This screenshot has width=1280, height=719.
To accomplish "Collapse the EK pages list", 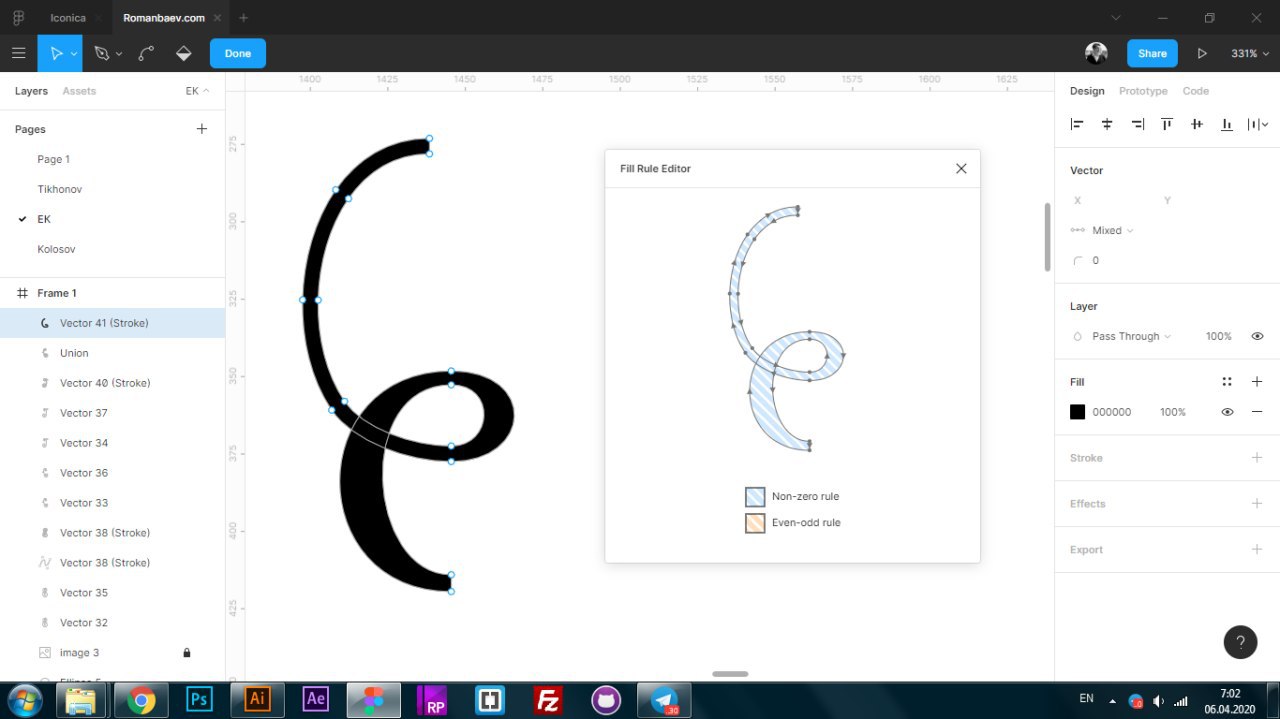I will click(x=197, y=91).
